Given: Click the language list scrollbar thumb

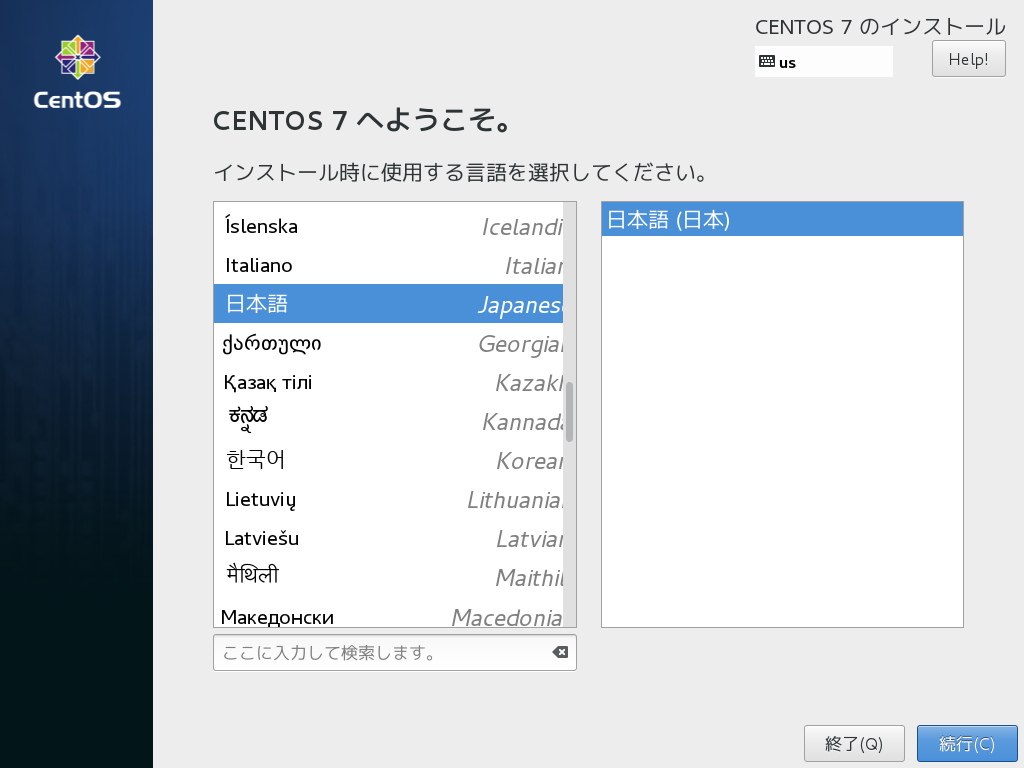Looking at the screenshot, I should (x=569, y=412).
